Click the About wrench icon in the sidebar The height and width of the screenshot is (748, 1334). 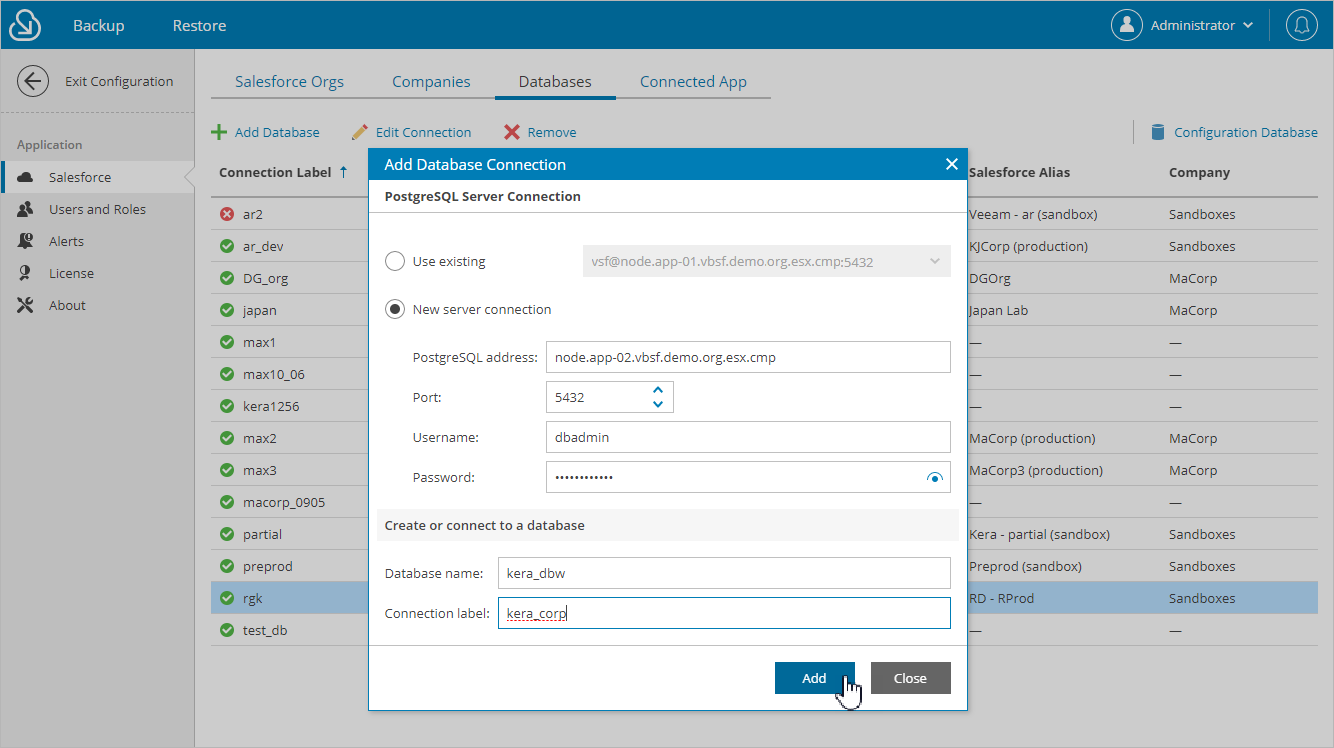[26, 305]
